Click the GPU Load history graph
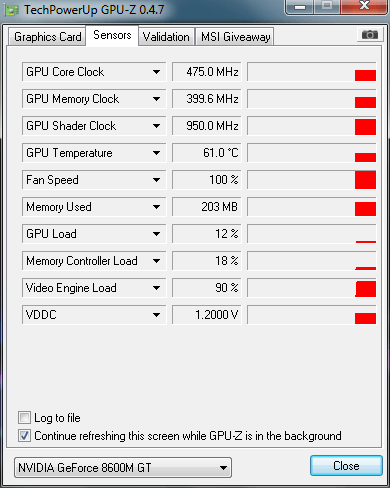390x488 pixels. (x=312, y=234)
